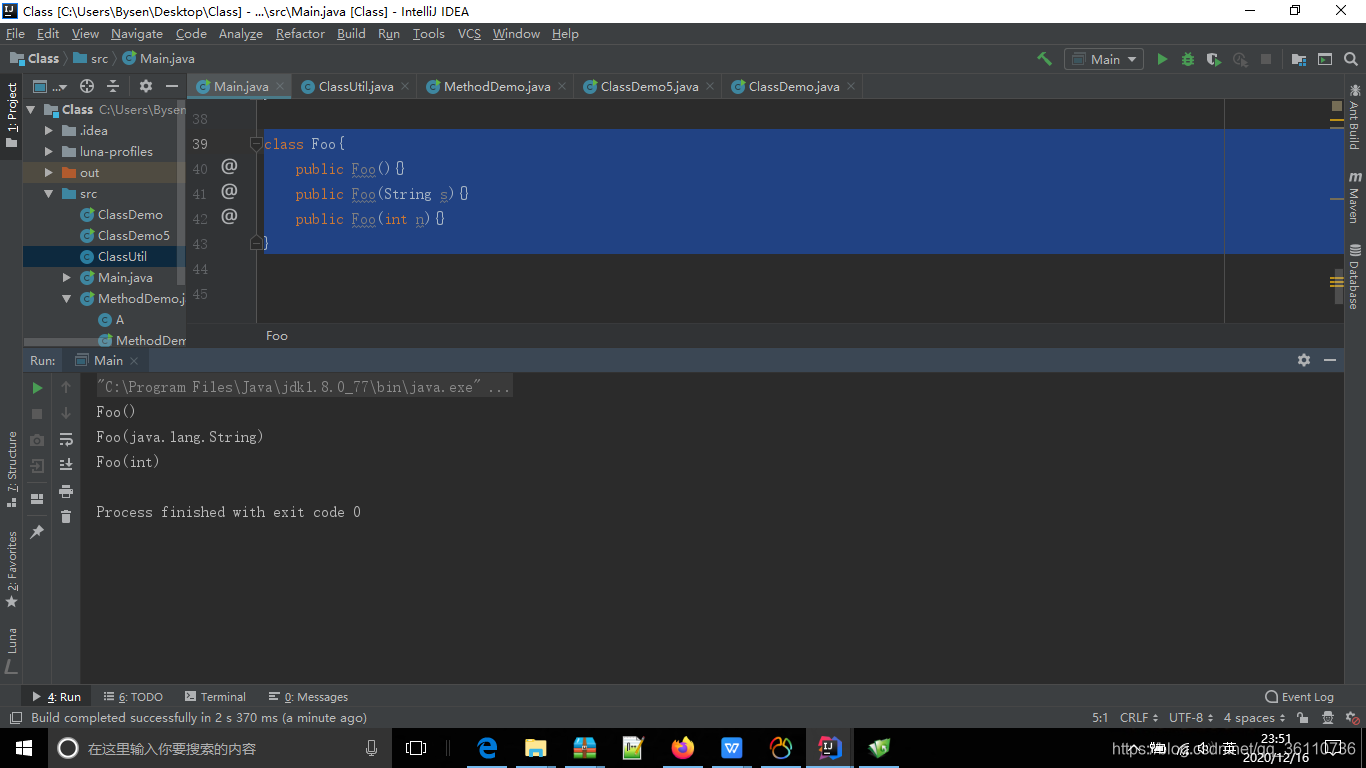Viewport: 1366px width, 768px height.
Task: Open the Event Log
Action: [x=1299, y=696]
